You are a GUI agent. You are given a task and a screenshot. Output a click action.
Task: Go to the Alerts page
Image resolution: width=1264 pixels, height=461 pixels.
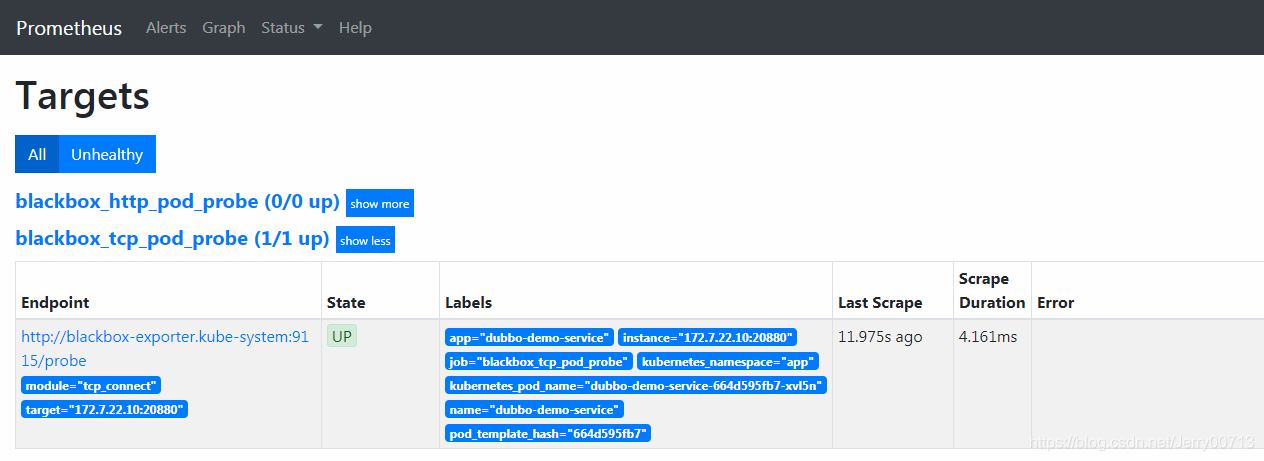coord(166,28)
